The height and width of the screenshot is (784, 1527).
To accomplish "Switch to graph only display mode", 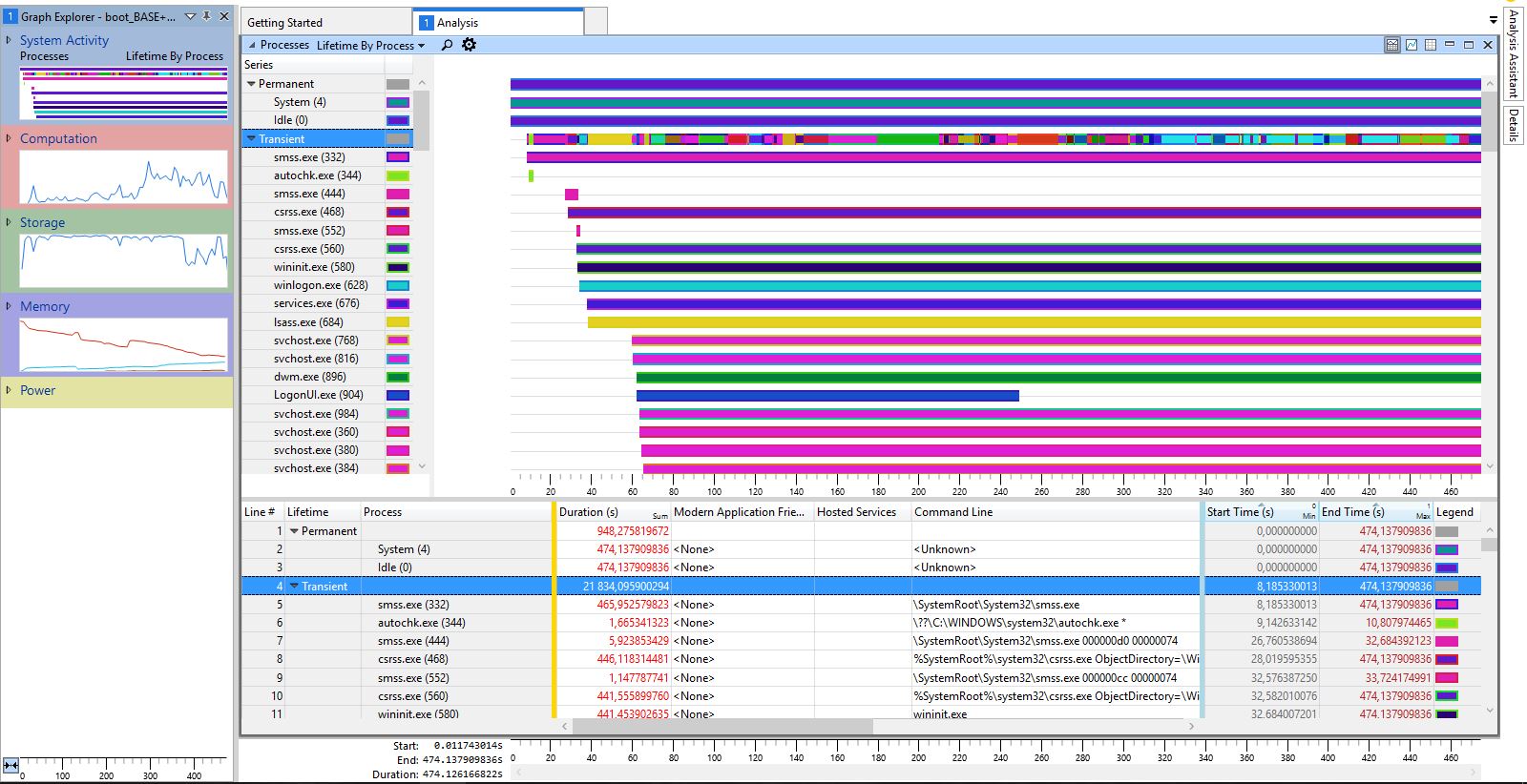I will 1412,45.
